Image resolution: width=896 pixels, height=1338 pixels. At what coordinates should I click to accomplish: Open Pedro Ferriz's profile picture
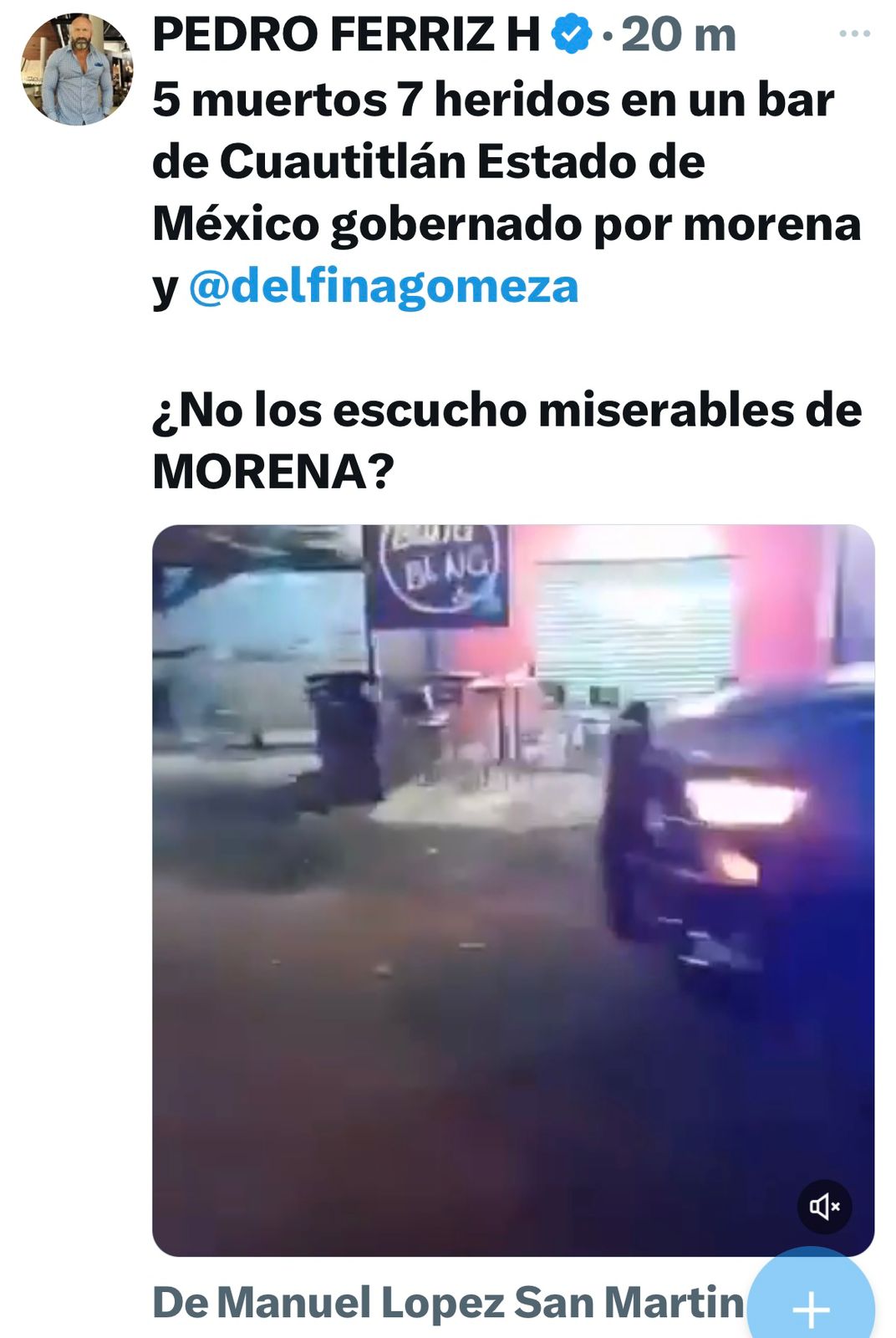(77, 69)
